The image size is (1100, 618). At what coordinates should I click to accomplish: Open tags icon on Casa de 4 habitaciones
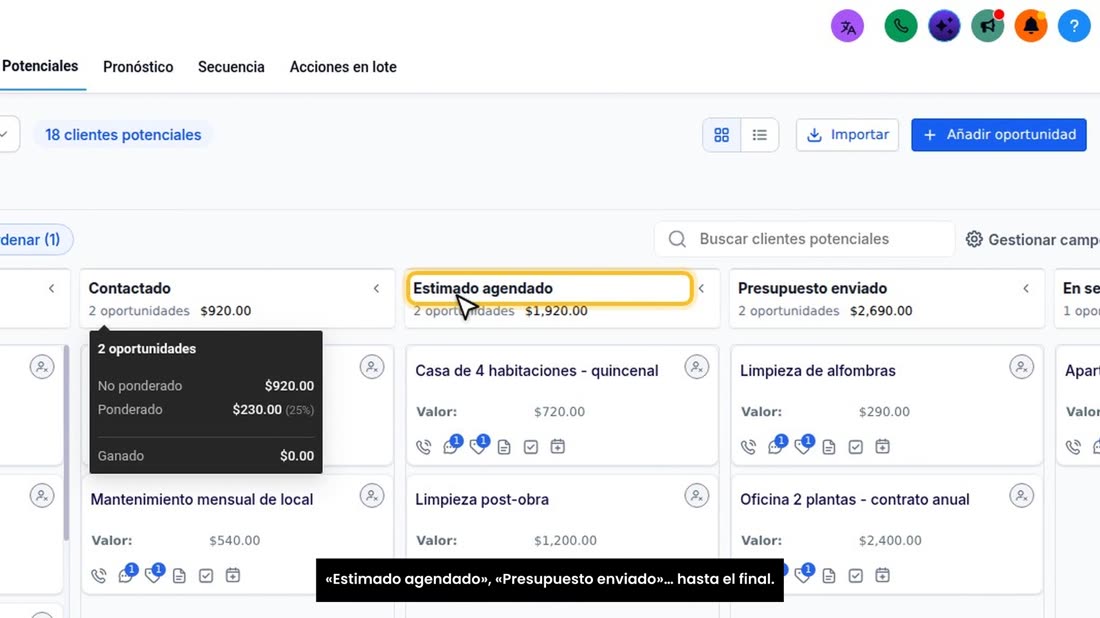click(x=478, y=446)
